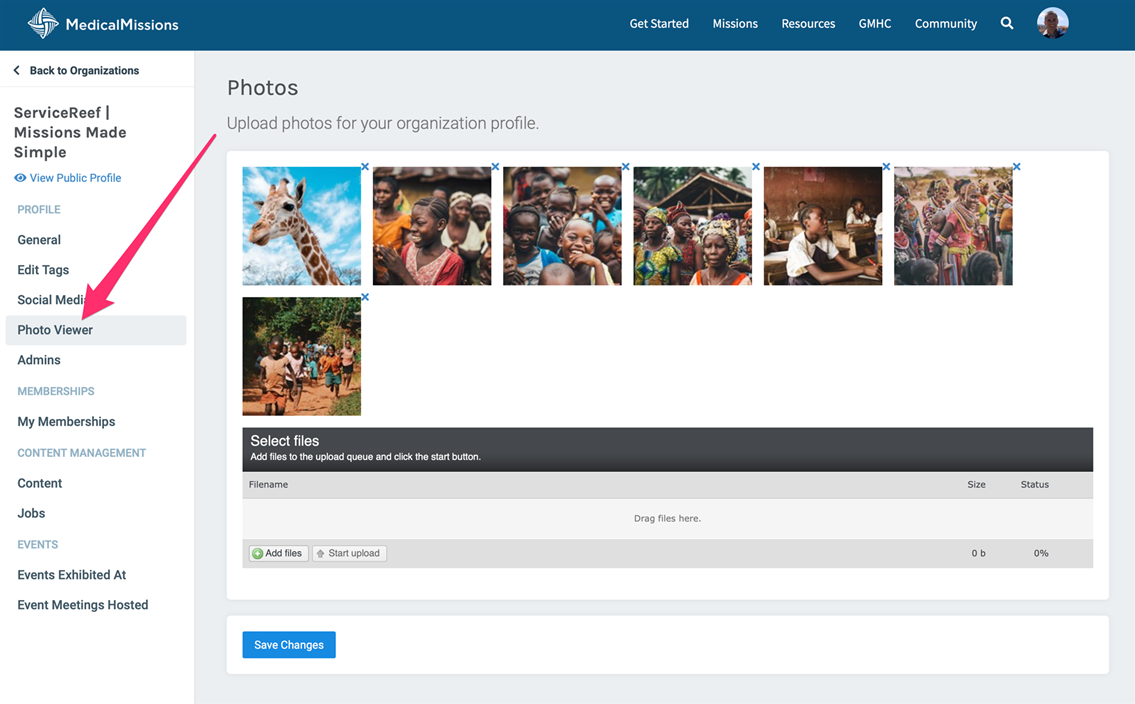The height and width of the screenshot is (704, 1135).
Task: Open the Resources menu
Action: click(808, 24)
